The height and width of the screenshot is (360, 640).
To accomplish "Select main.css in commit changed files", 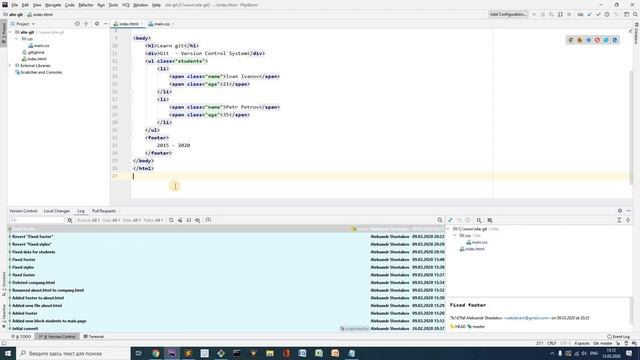I will point(477,242).
